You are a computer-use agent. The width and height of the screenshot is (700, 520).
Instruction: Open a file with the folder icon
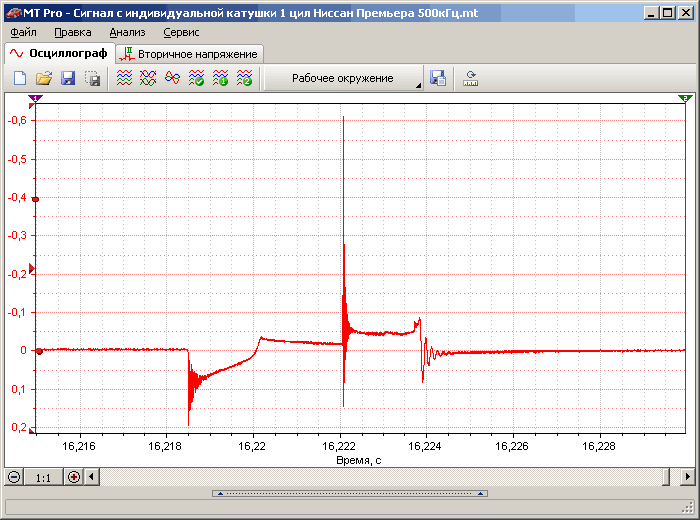(44, 78)
